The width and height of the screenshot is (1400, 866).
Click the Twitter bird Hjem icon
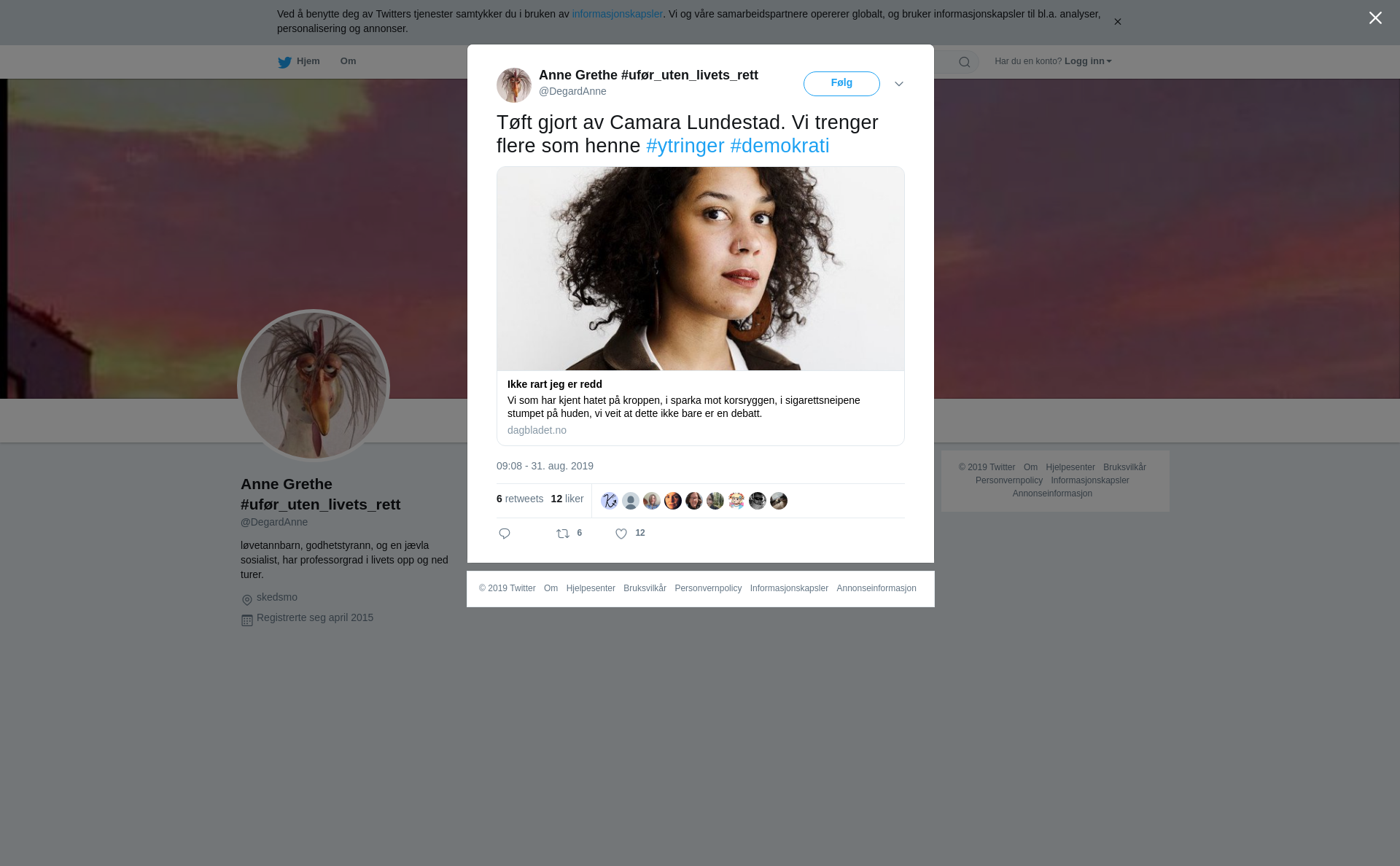(284, 63)
